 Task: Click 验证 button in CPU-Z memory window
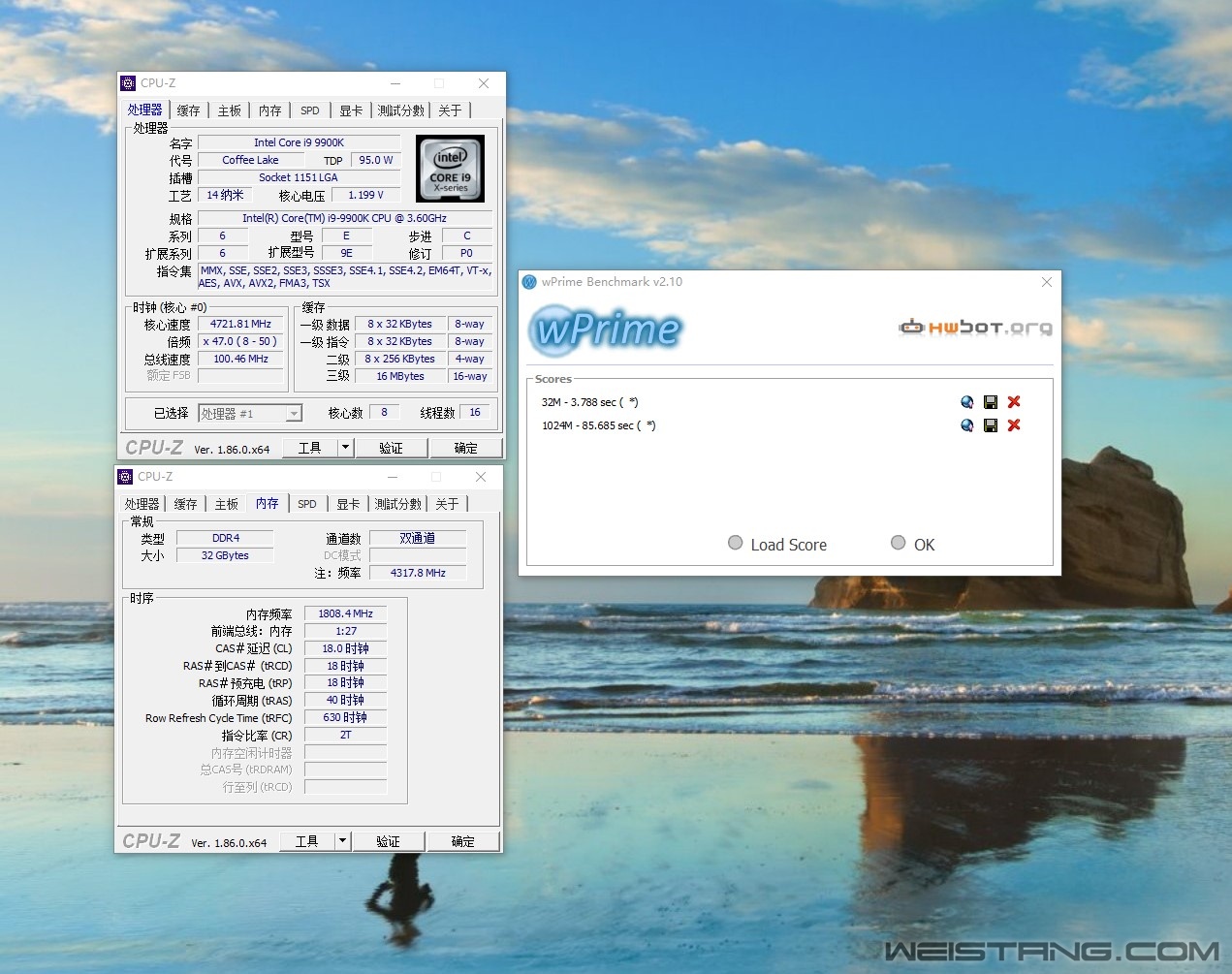(x=388, y=841)
